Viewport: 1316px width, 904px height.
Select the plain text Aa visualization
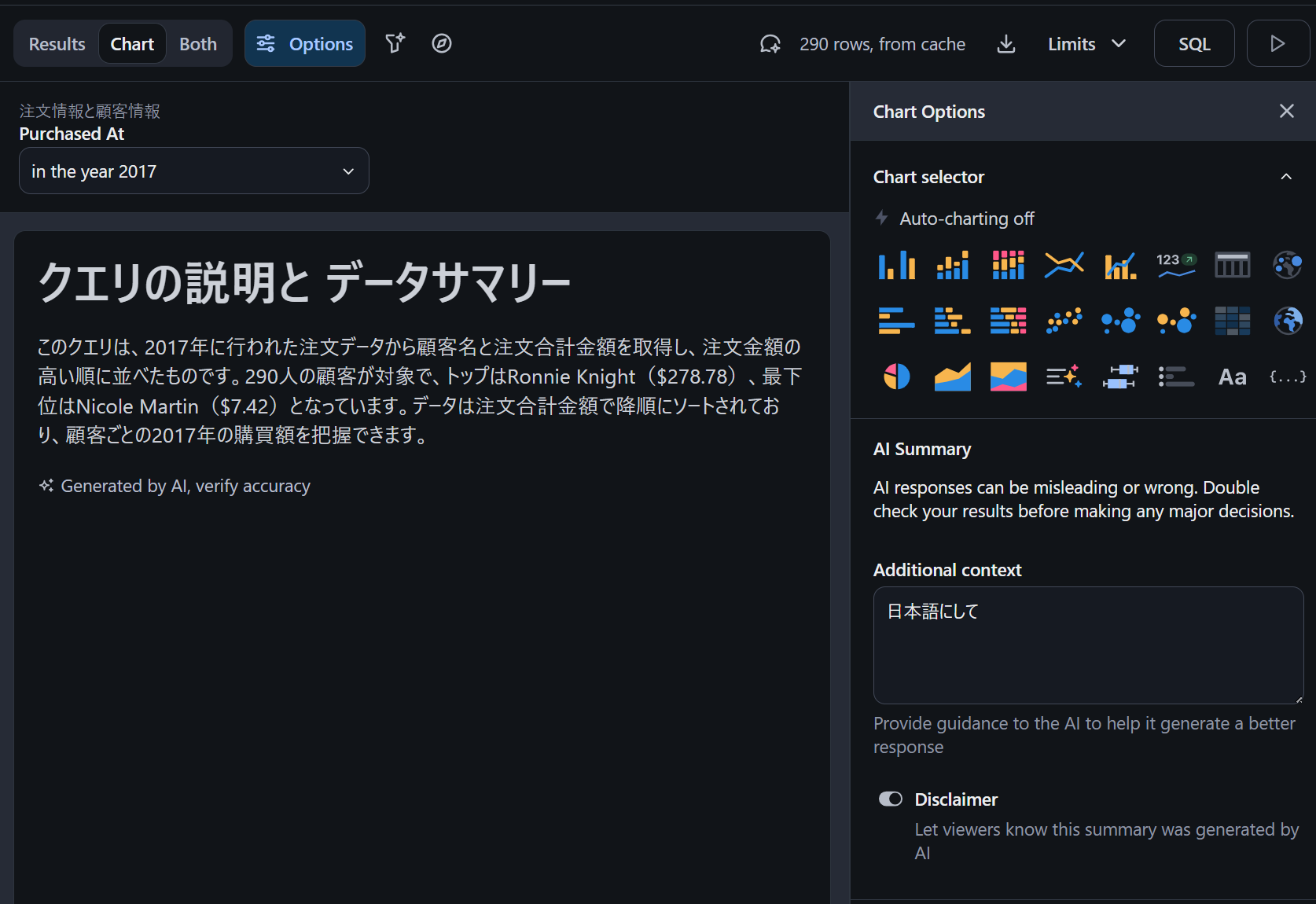(x=1232, y=377)
